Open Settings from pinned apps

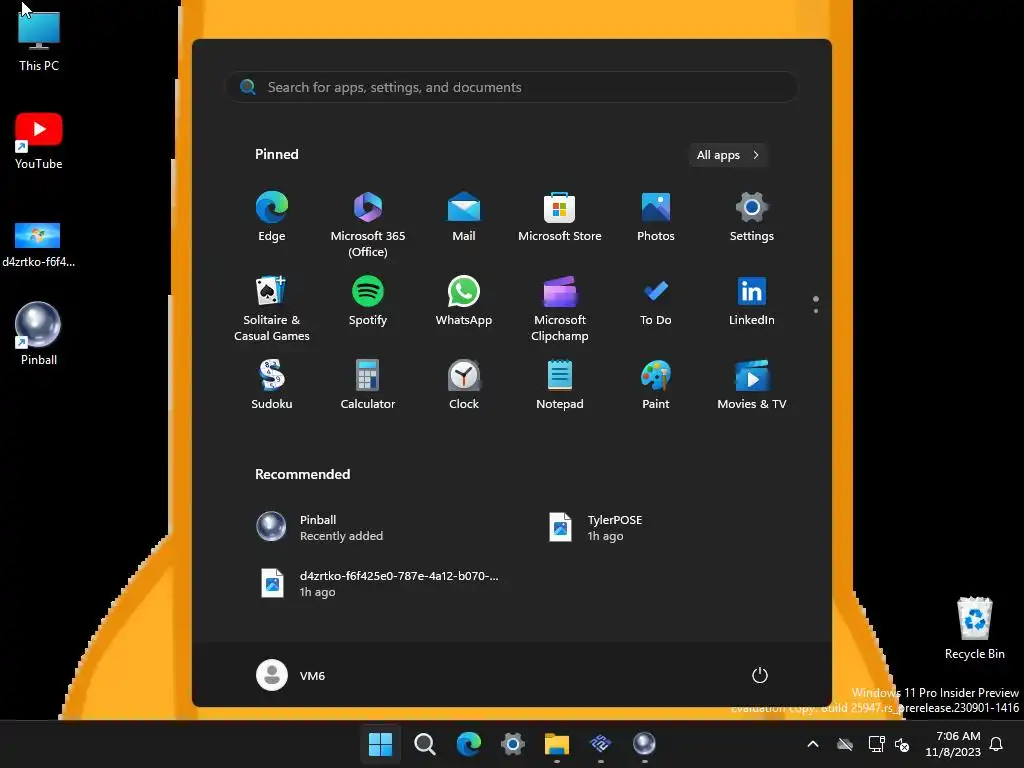[752, 217]
